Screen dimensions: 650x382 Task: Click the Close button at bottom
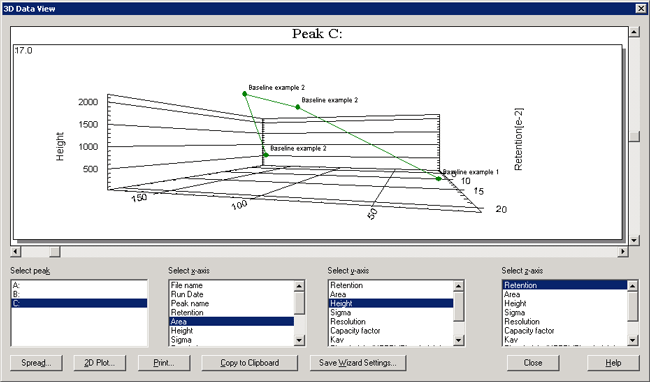533,363
